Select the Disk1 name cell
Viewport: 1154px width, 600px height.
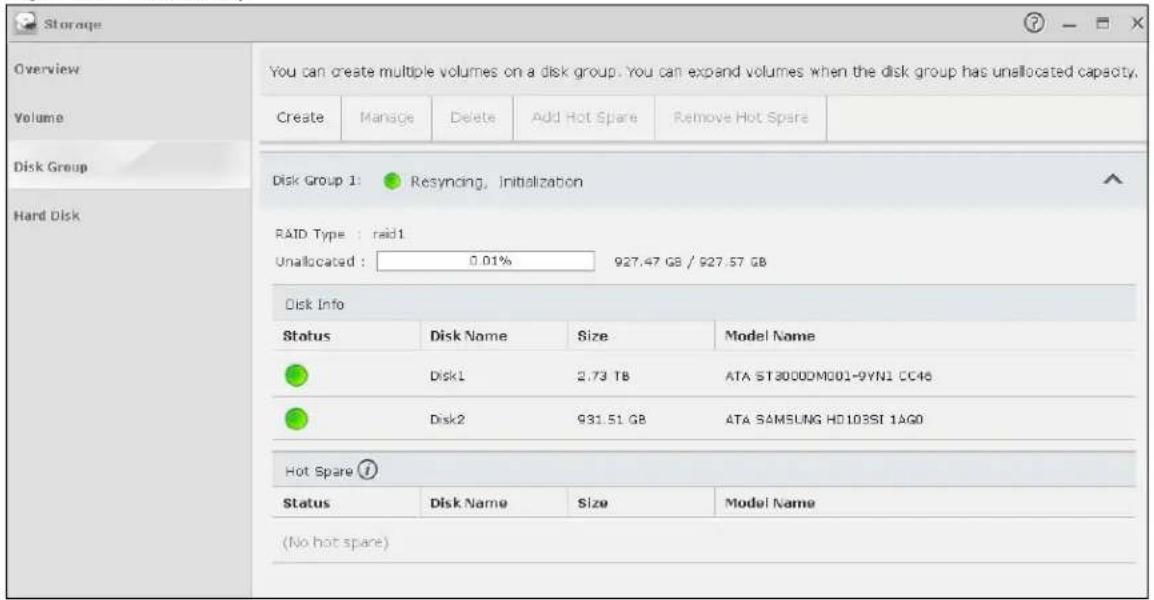[447, 375]
